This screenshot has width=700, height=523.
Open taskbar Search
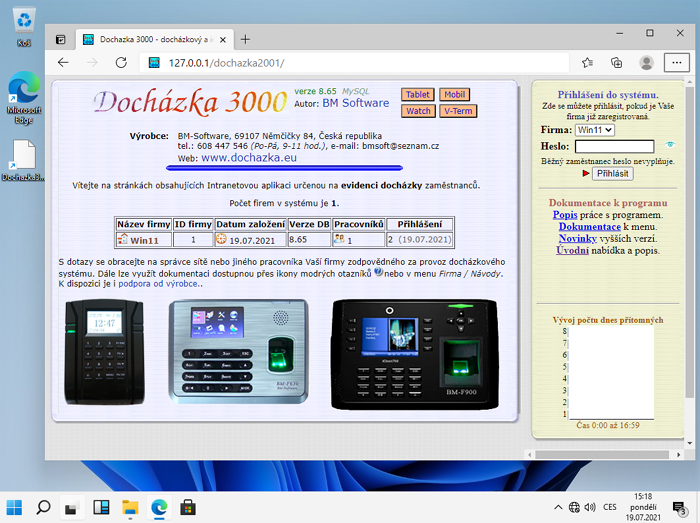coord(43,507)
